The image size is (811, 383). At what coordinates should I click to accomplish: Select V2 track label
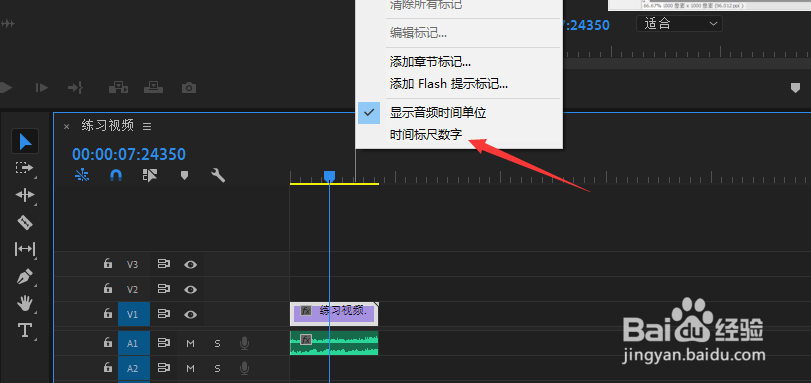[133, 289]
